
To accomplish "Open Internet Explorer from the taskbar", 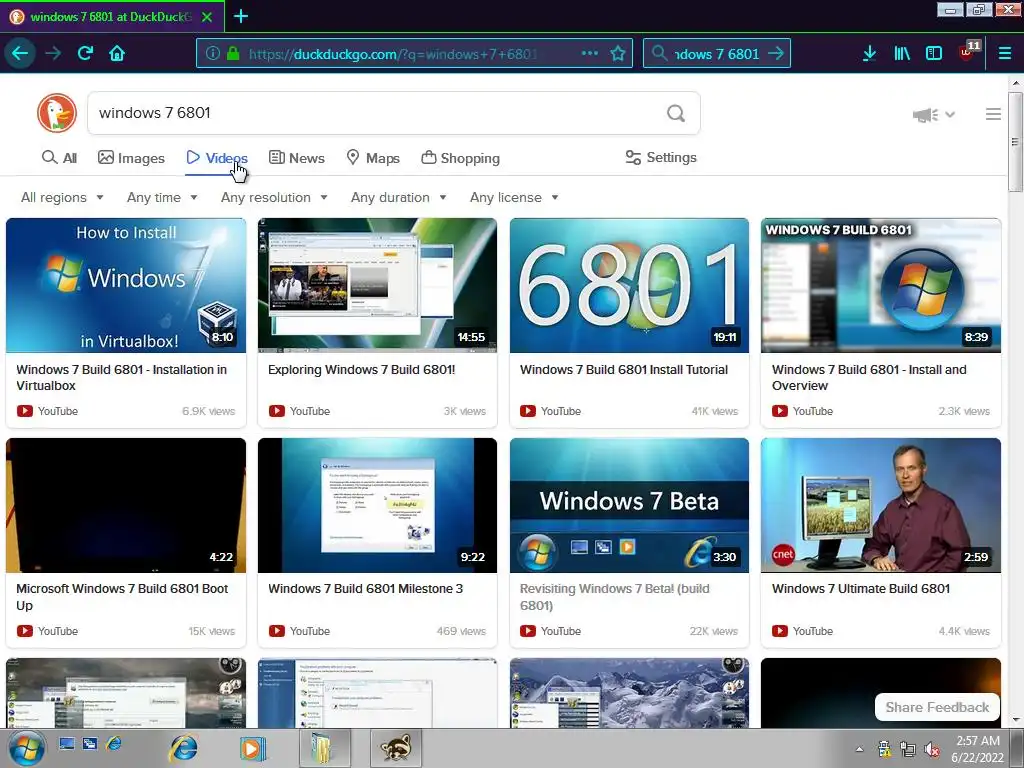I will (184, 748).
